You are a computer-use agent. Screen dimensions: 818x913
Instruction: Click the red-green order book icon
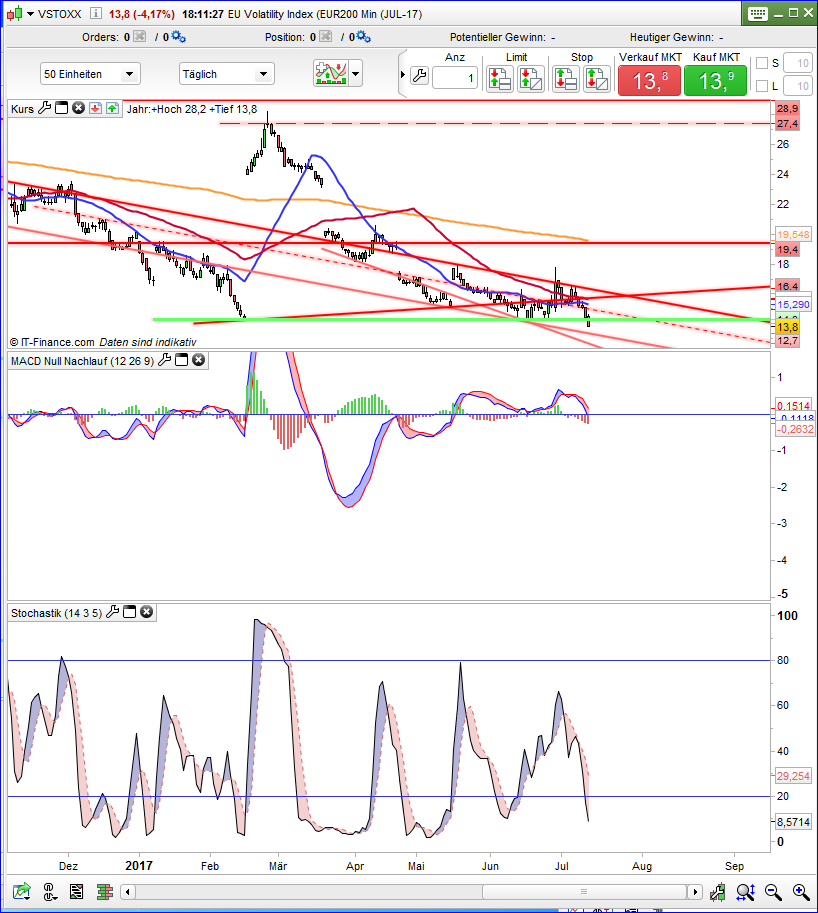(x=105, y=891)
